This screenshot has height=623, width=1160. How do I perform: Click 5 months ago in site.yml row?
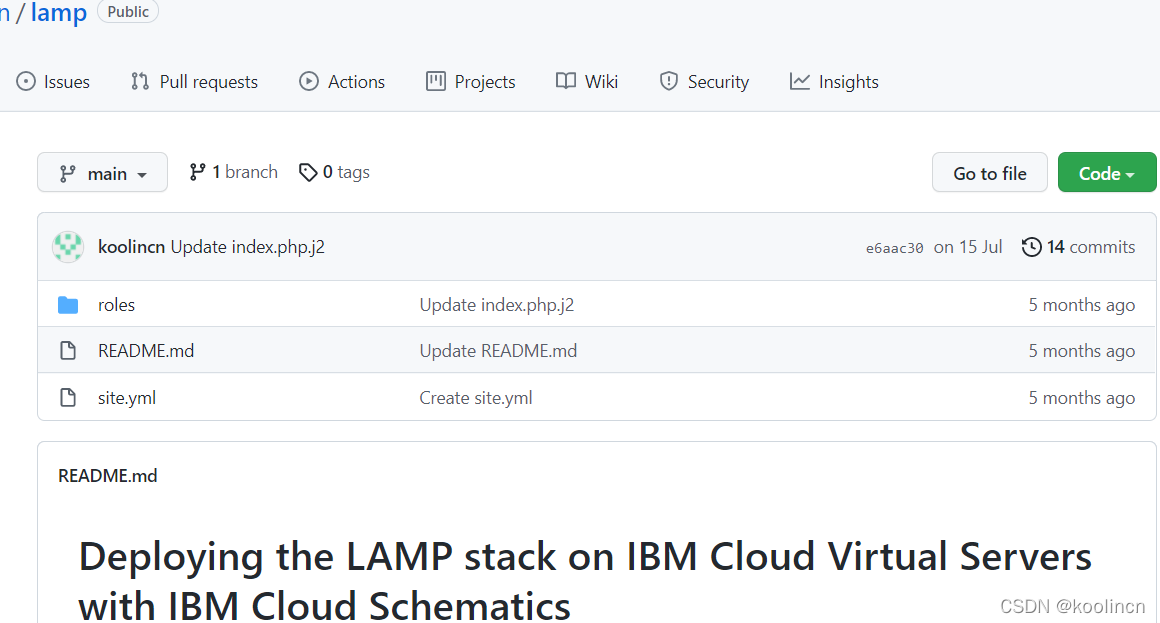click(1082, 398)
